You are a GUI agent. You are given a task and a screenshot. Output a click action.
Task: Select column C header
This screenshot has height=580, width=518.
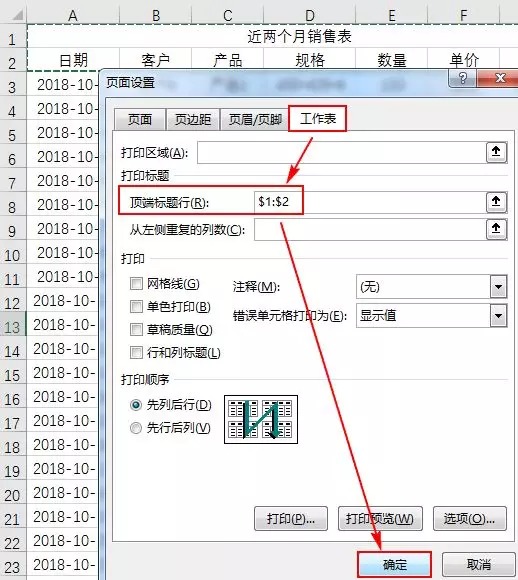(228, 16)
